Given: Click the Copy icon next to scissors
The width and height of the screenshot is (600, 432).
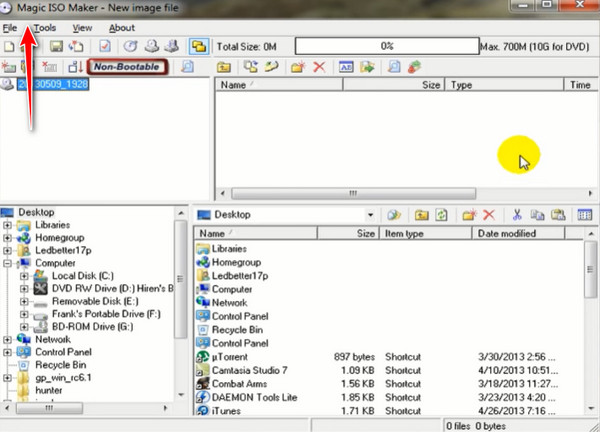Looking at the screenshot, I should 537,215.
